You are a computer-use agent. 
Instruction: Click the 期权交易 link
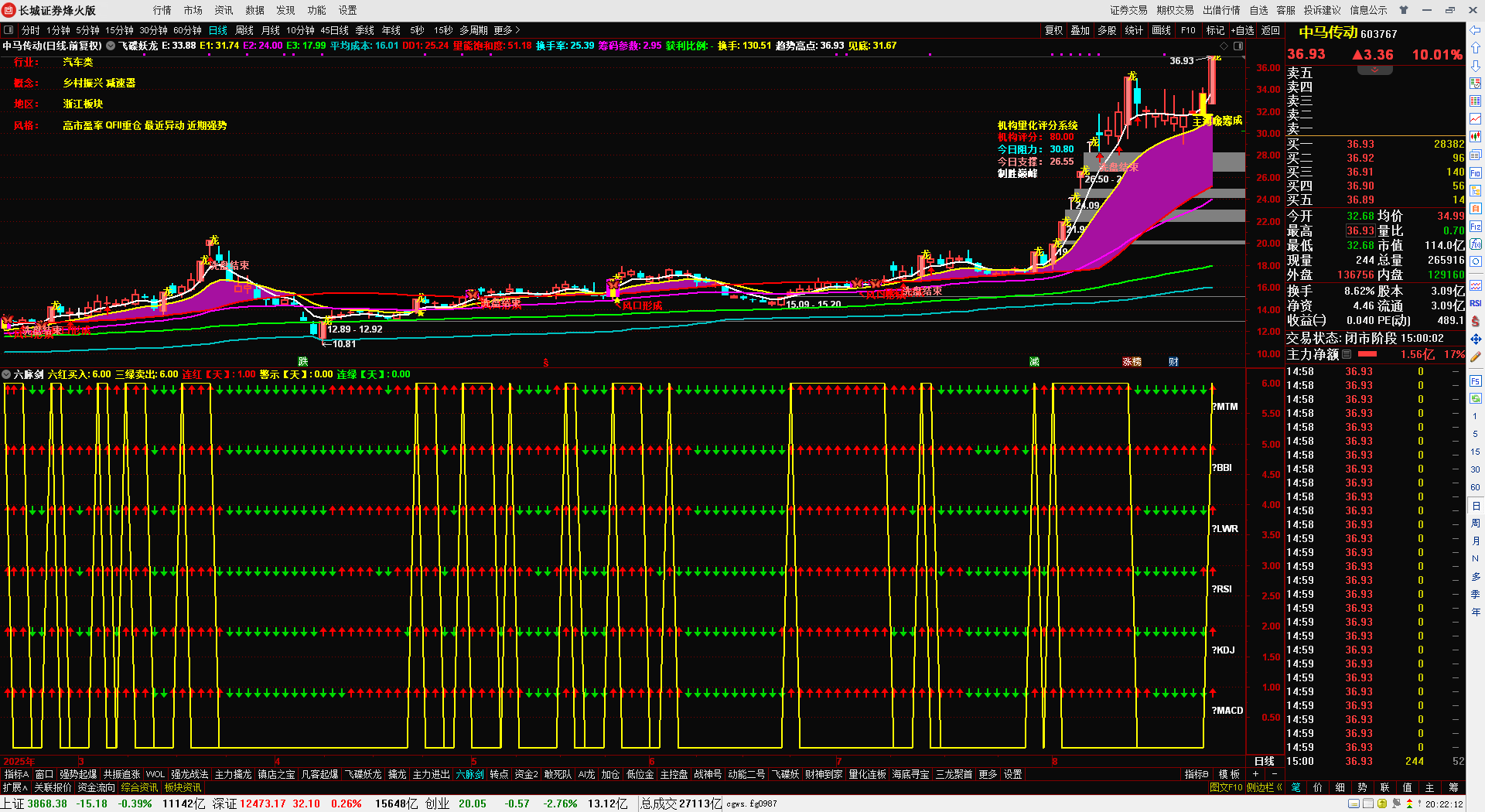pyautogui.click(x=1176, y=10)
